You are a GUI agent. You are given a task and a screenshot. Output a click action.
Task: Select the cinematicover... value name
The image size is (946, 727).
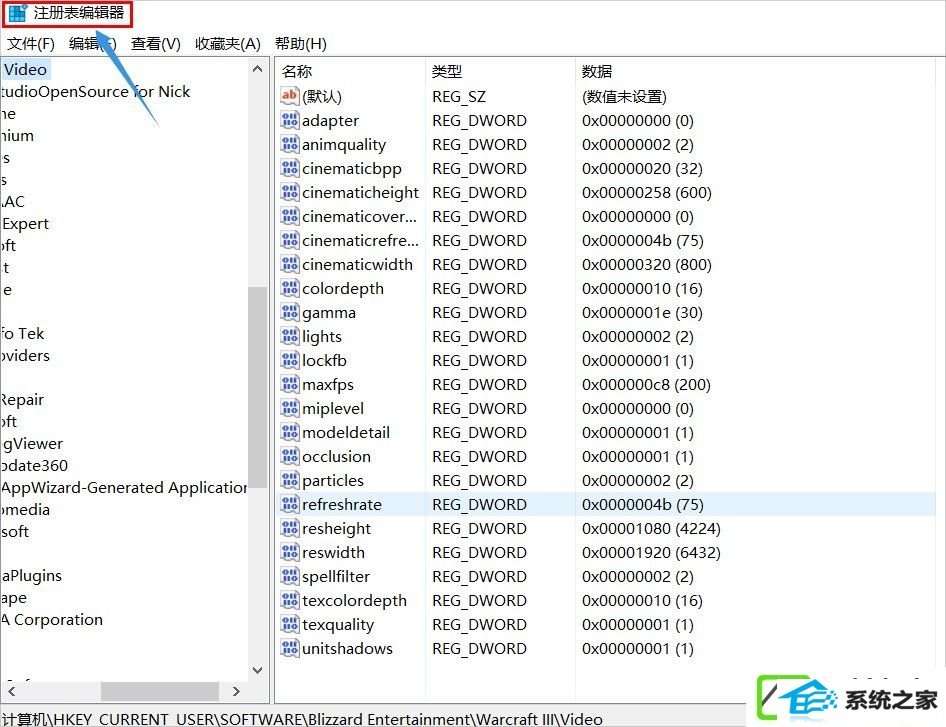pos(360,216)
